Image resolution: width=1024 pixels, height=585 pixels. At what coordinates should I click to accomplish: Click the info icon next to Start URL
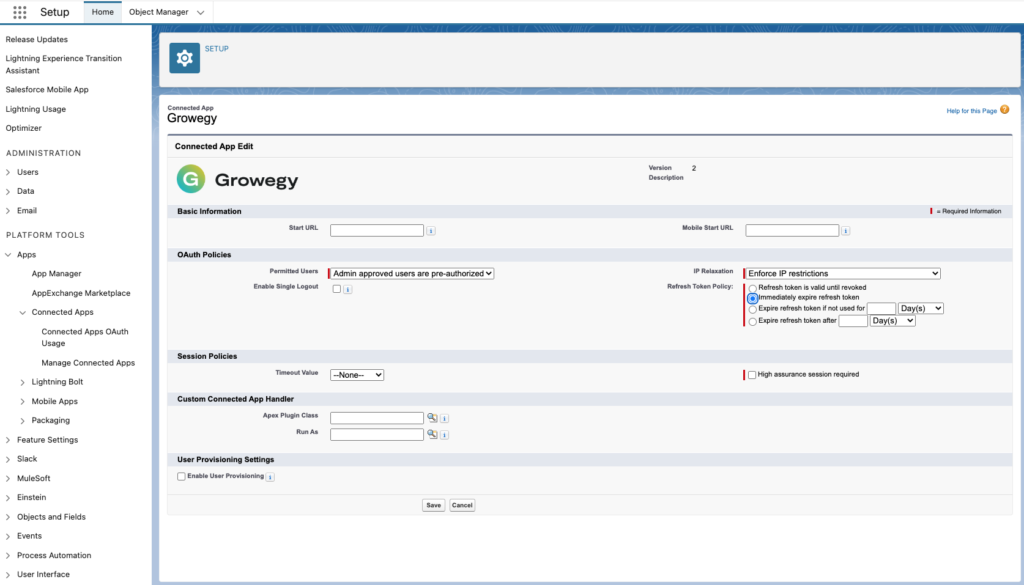coord(431,231)
